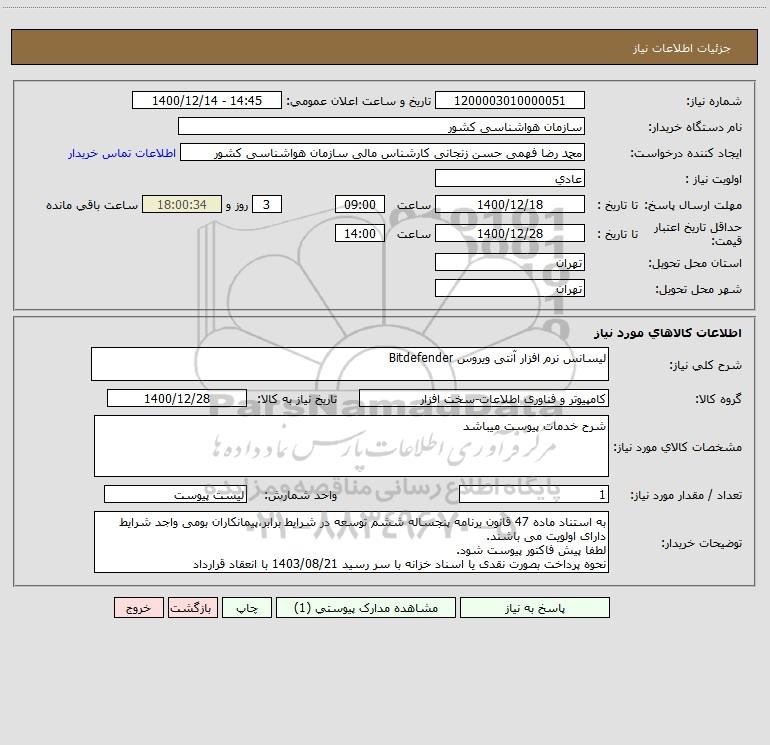Click the واحد شمارش label
The width and height of the screenshot is (770, 745).
(x=301, y=496)
